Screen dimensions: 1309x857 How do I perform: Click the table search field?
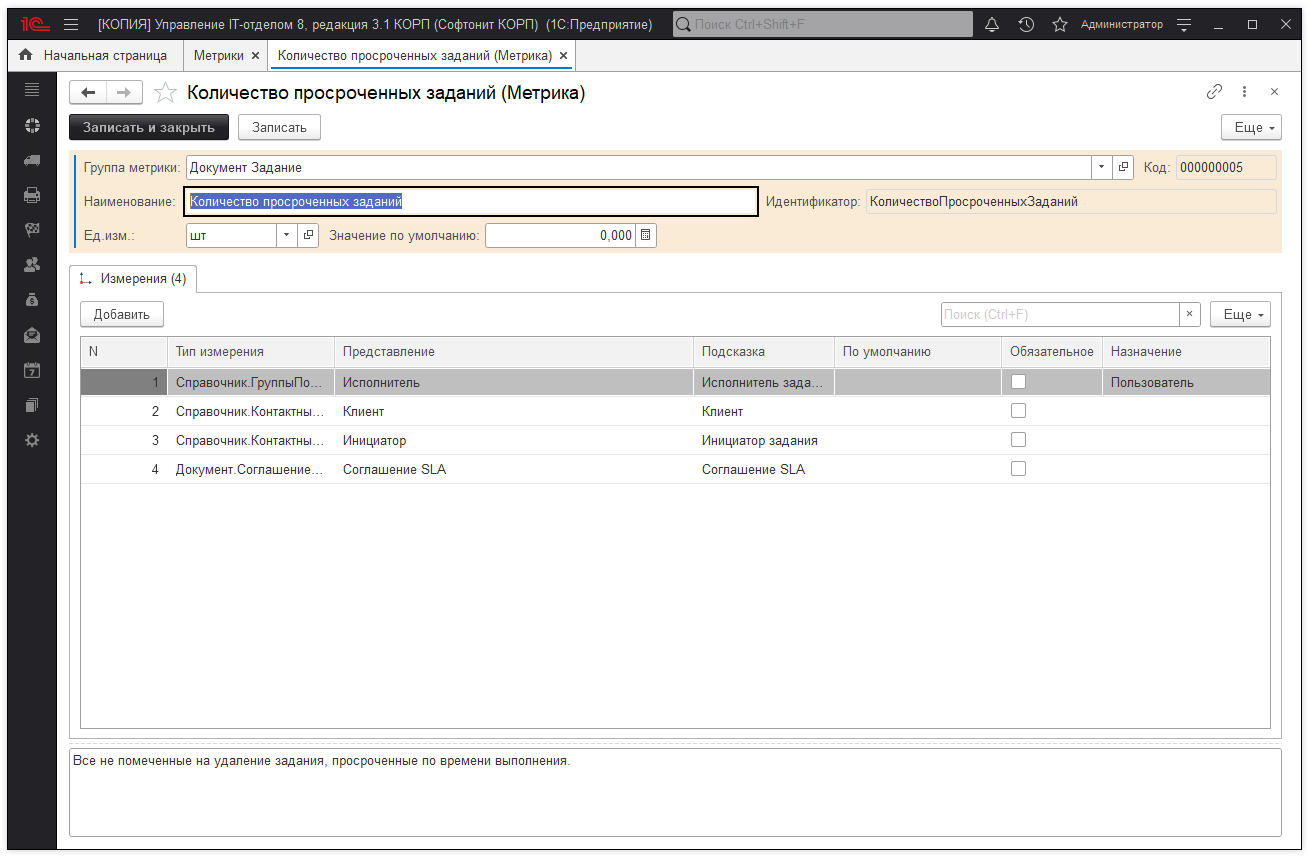[x=1059, y=314]
